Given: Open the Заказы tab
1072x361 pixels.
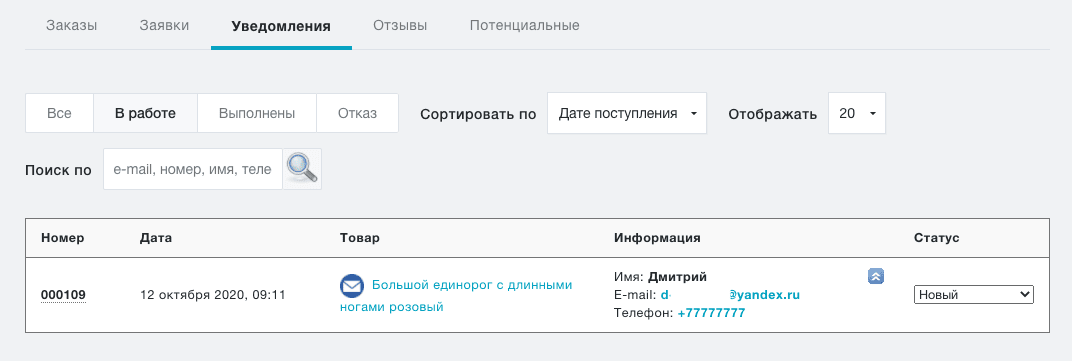Looking at the screenshot, I should coord(72,26).
